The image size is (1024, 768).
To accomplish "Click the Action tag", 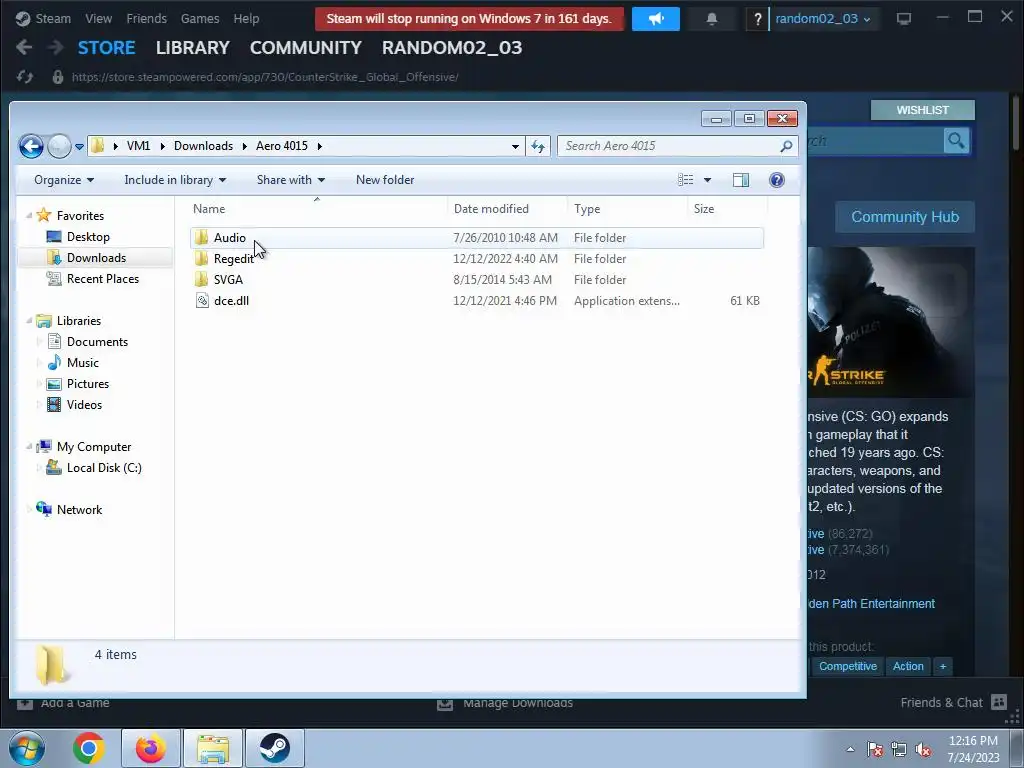I will (x=908, y=666).
